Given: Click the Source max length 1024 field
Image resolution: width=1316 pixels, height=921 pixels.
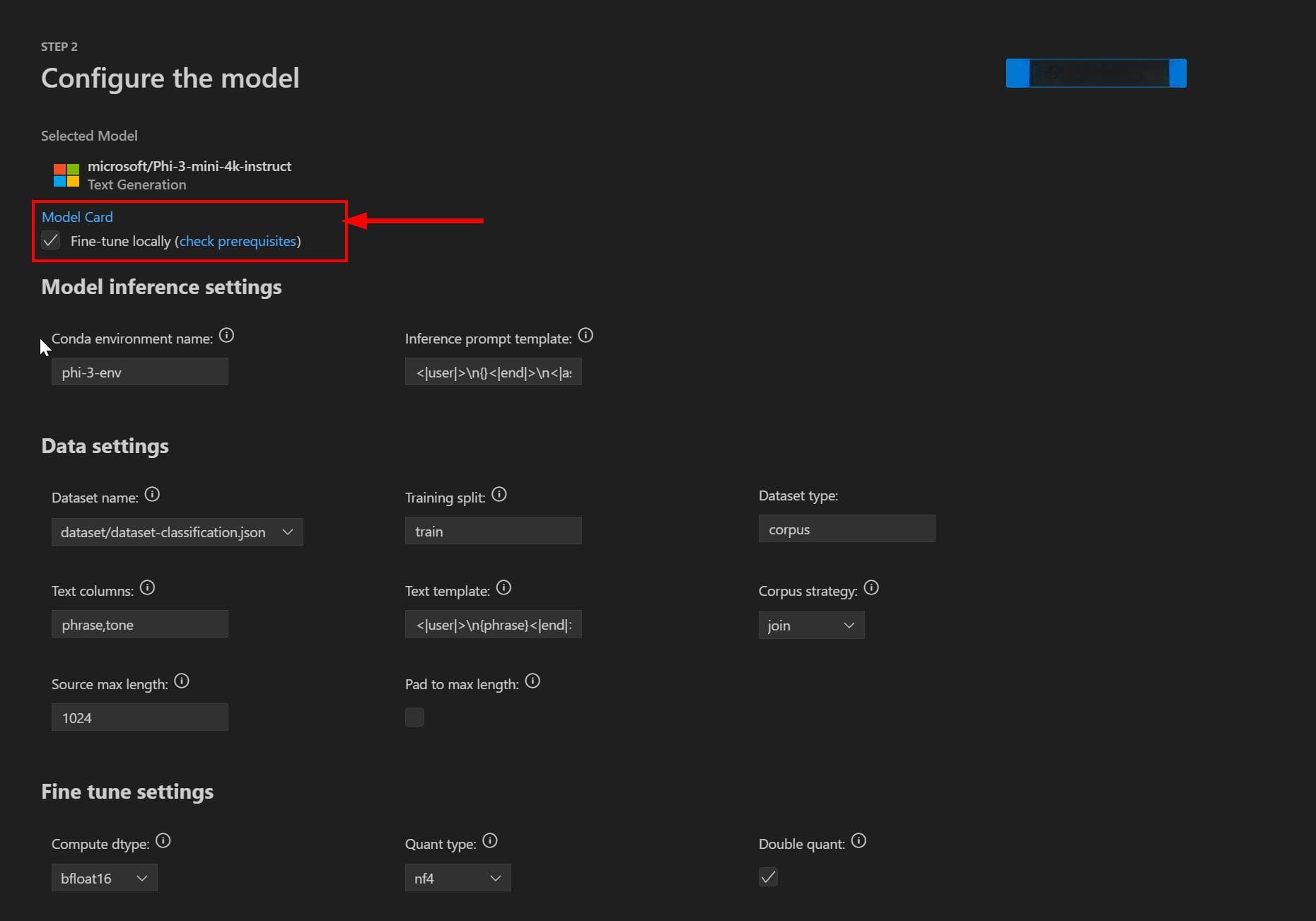Looking at the screenshot, I should pyautogui.click(x=140, y=717).
